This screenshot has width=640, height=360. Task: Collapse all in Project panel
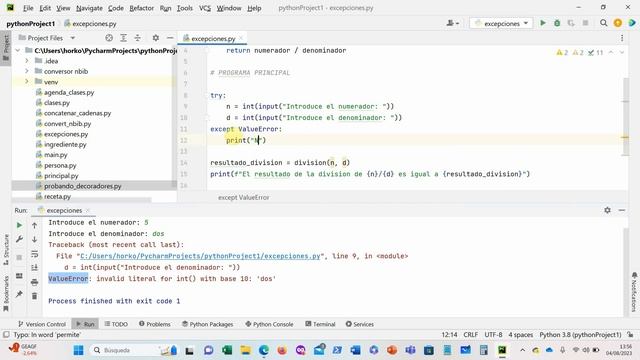138,38
